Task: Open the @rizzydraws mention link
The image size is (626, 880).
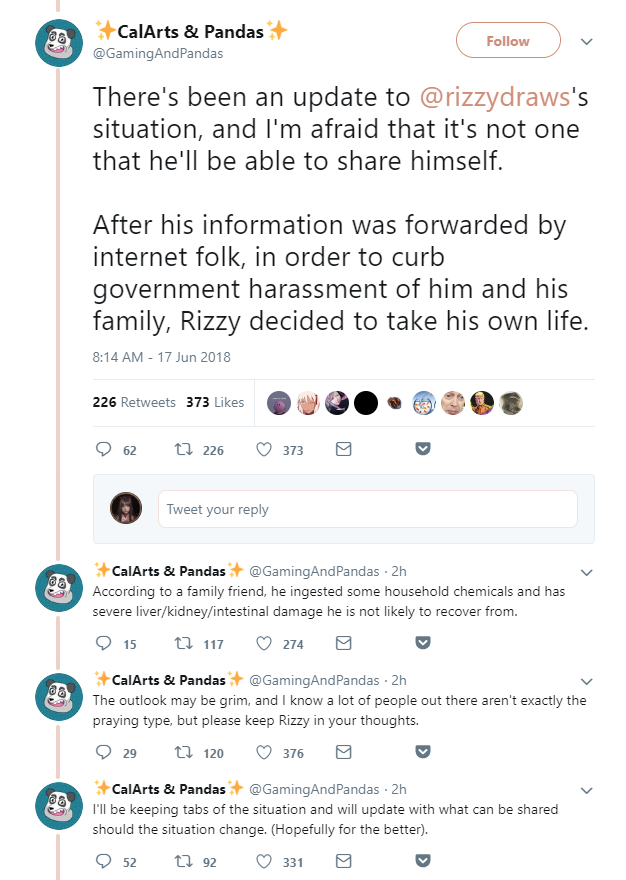Action: [495, 97]
